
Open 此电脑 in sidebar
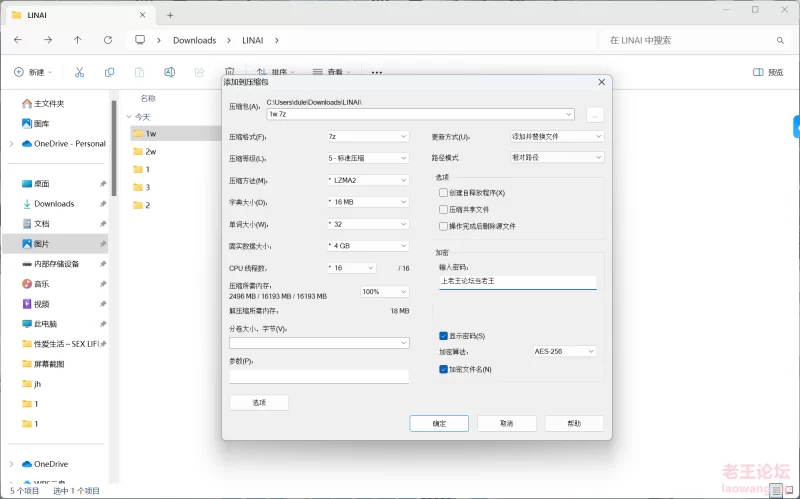39,324
